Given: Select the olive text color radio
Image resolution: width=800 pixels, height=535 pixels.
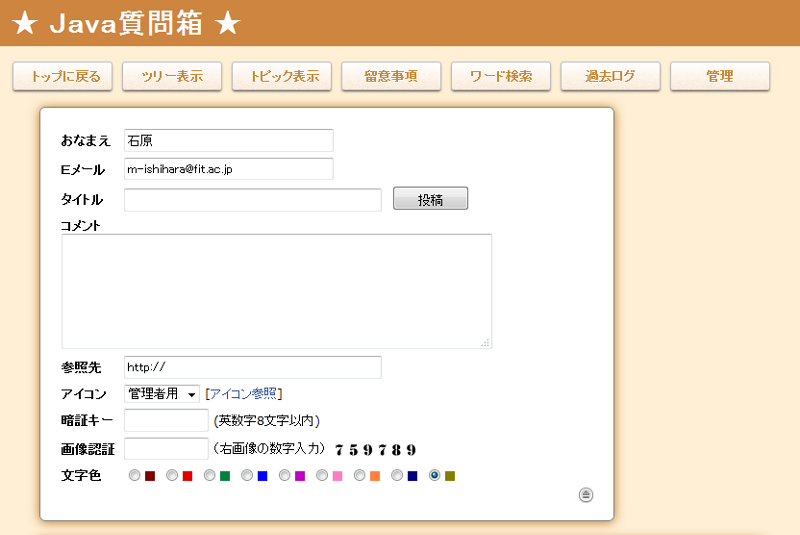Looking at the screenshot, I should tap(434, 475).
